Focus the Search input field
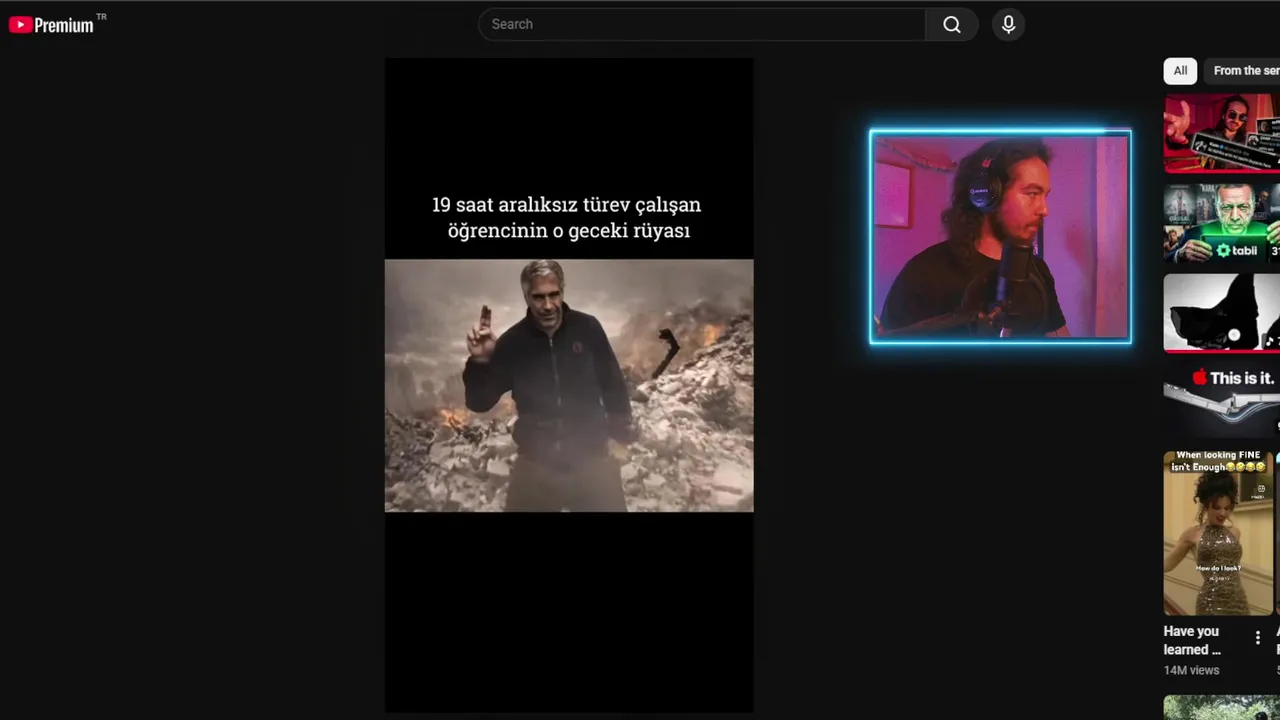The image size is (1280, 720). pyautogui.click(x=702, y=24)
